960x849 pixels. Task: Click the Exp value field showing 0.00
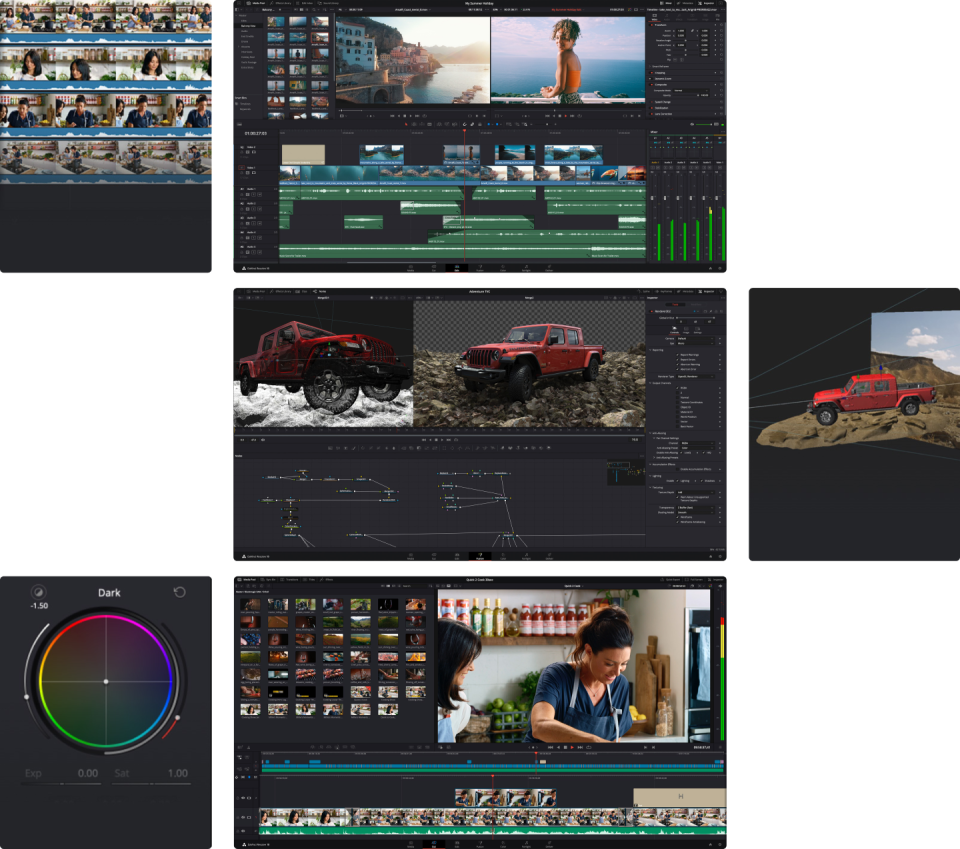87,773
